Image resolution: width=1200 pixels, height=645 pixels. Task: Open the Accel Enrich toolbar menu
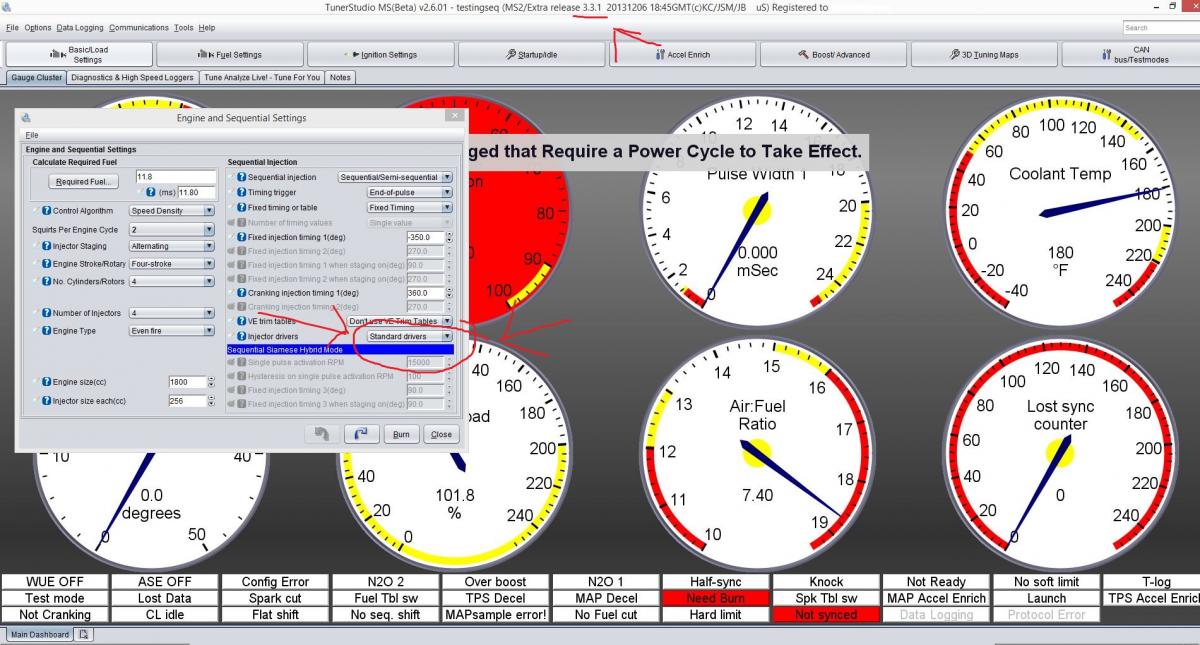pos(682,54)
